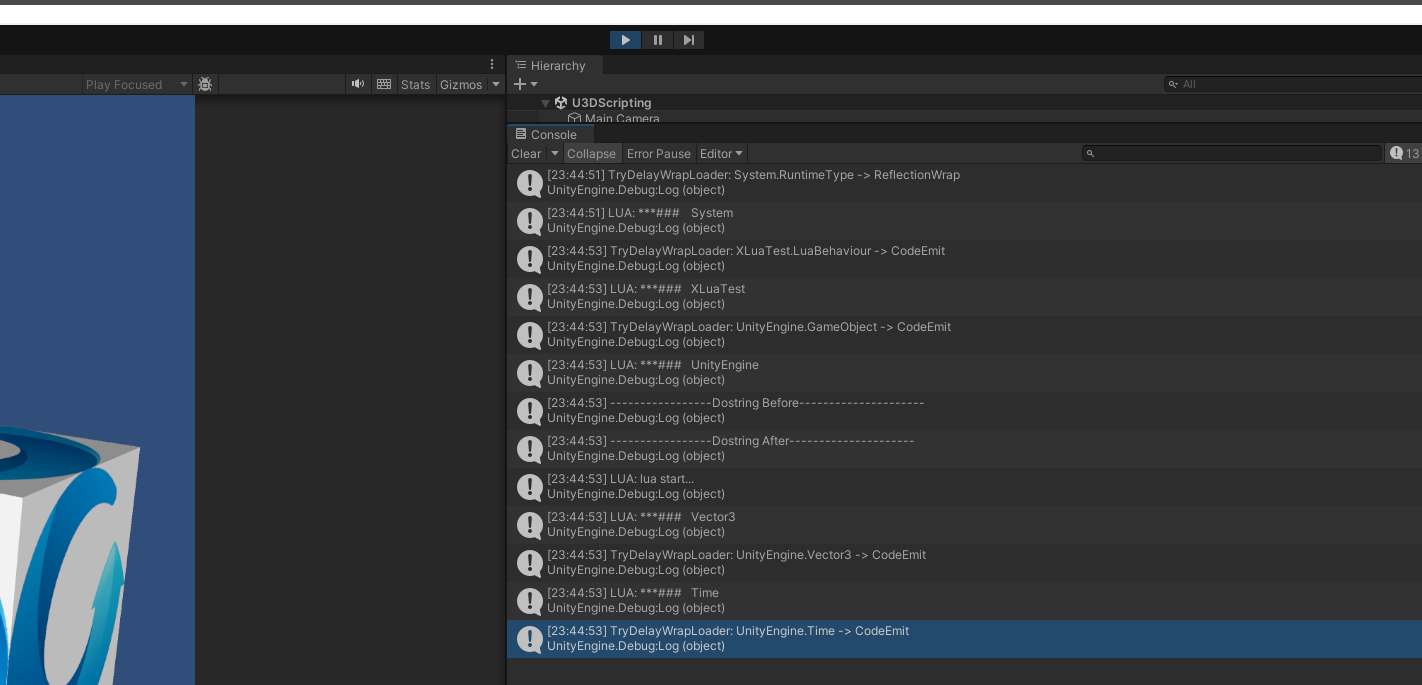Viewport: 1422px width, 685px height.
Task: Click the info icon beside Dostring Before entry
Action: click(x=529, y=411)
